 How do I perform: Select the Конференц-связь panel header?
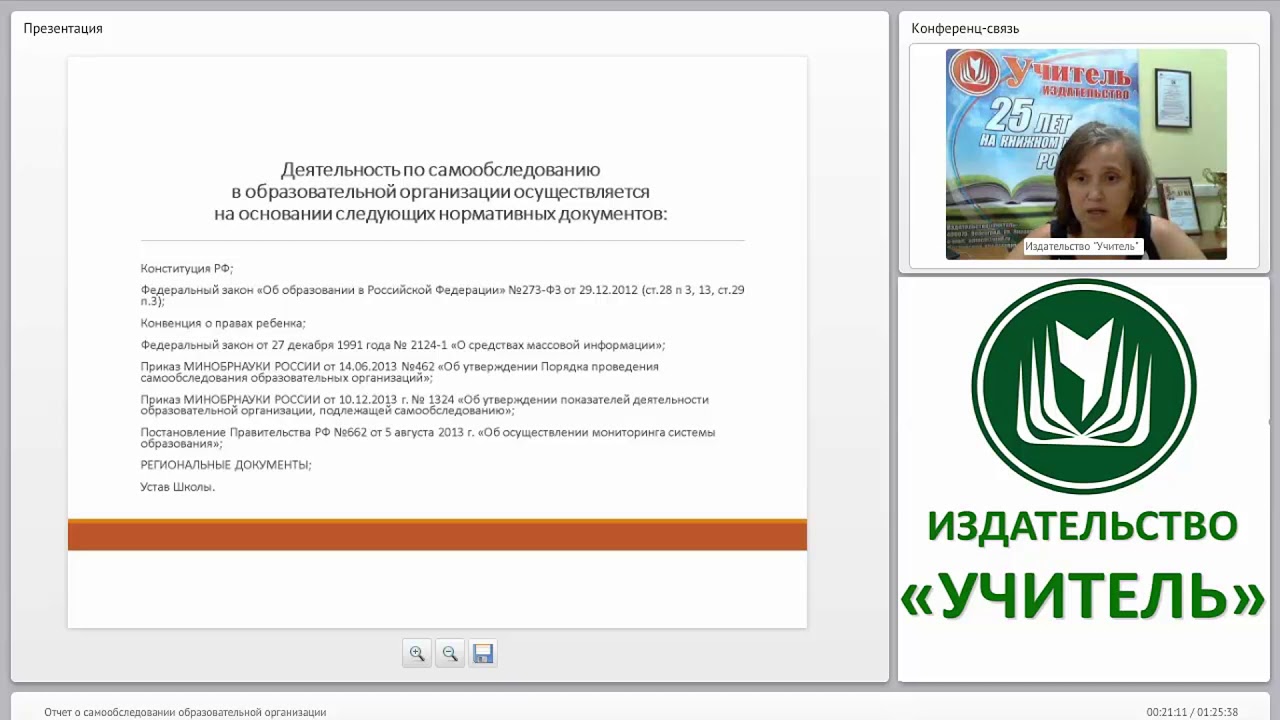tap(965, 28)
